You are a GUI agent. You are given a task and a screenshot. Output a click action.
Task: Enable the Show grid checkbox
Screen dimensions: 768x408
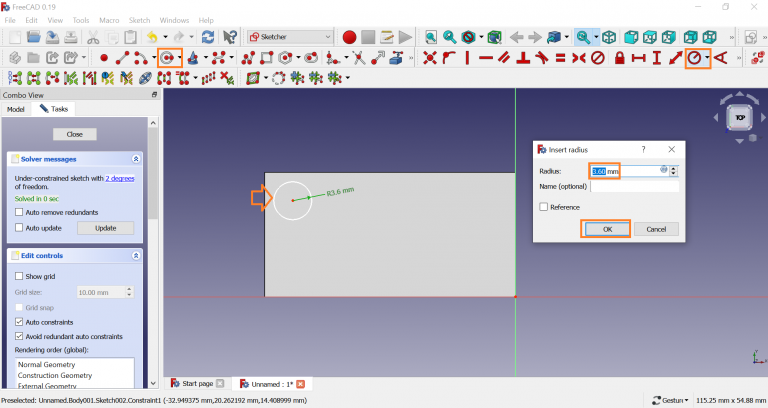pyautogui.click(x=20, y=276)
